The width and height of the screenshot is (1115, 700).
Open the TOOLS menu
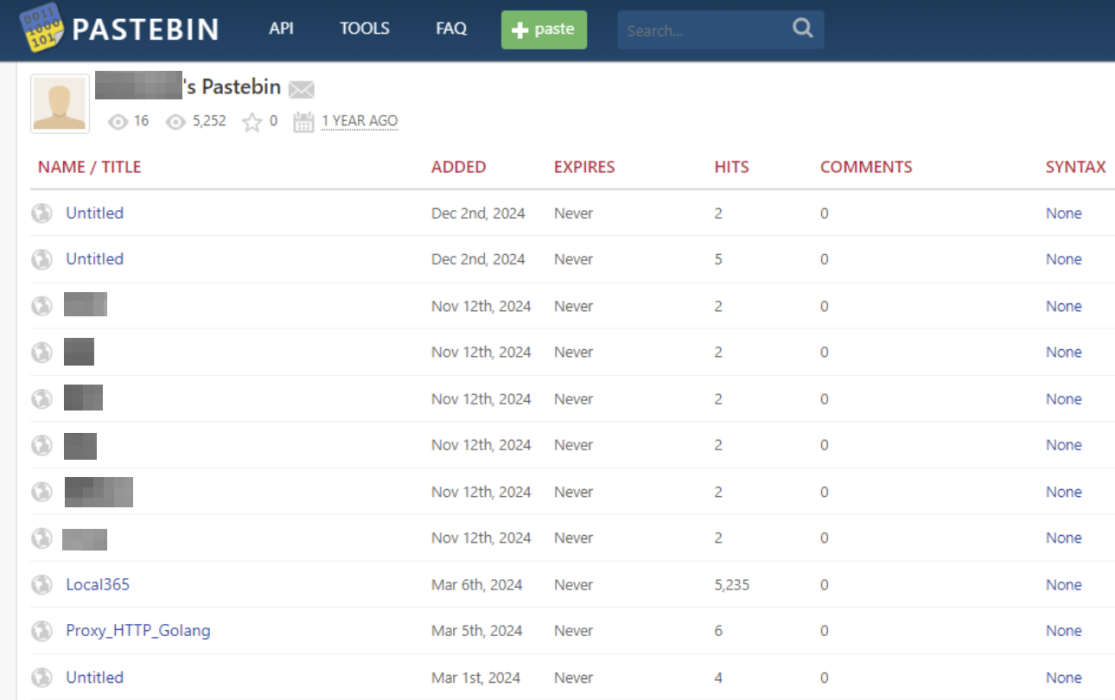364,29
